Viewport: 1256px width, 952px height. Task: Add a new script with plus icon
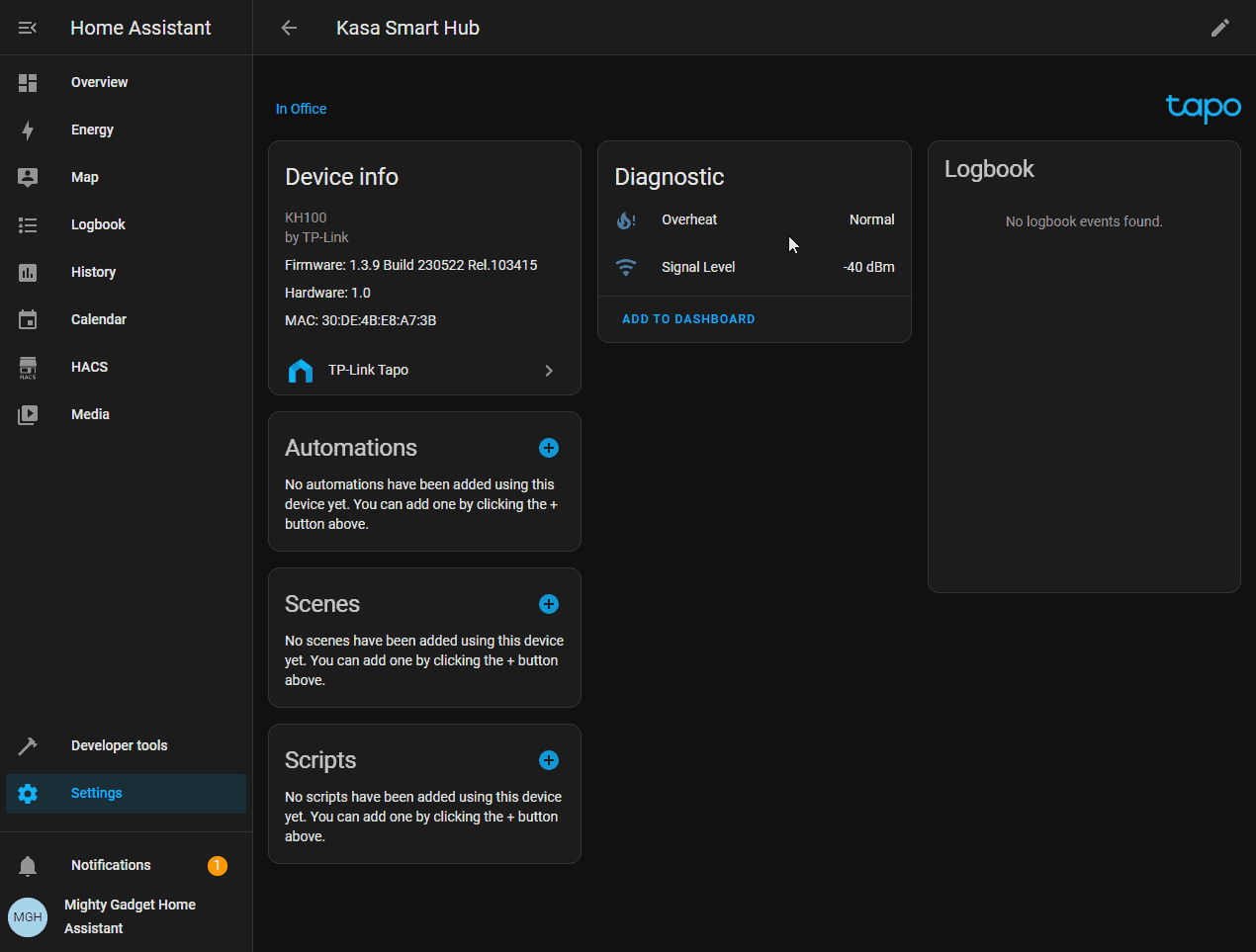[549, 760]
